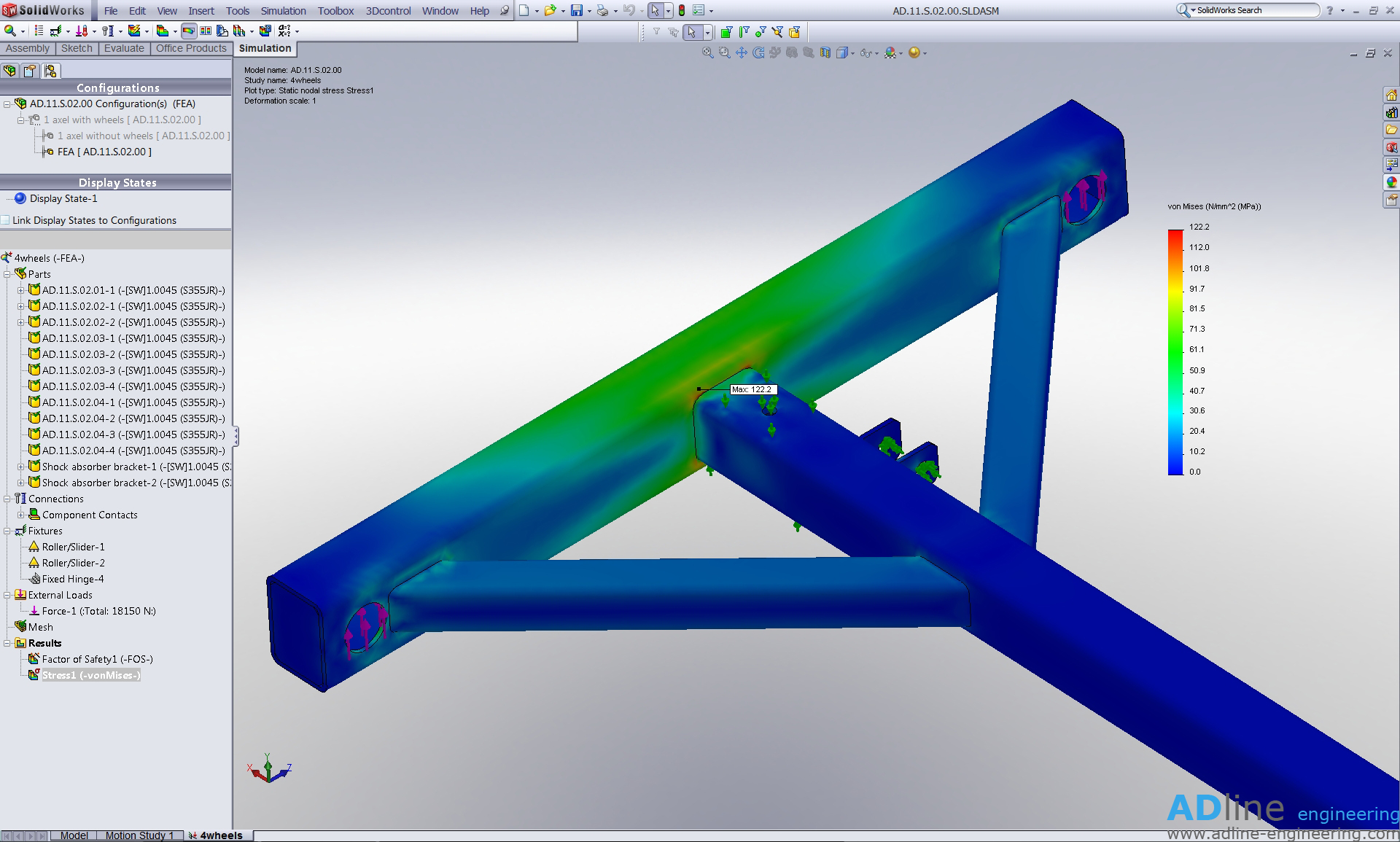Switch to the Evaluate tab
Screen dimensions: 1400x842
pyautogui.click(x=124, y=48)
